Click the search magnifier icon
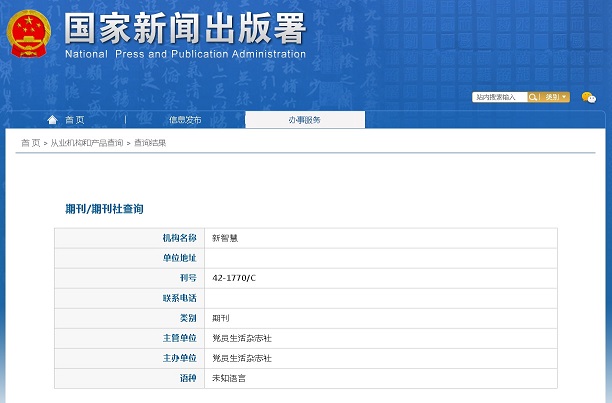612x403 pixels. (534, 97)
